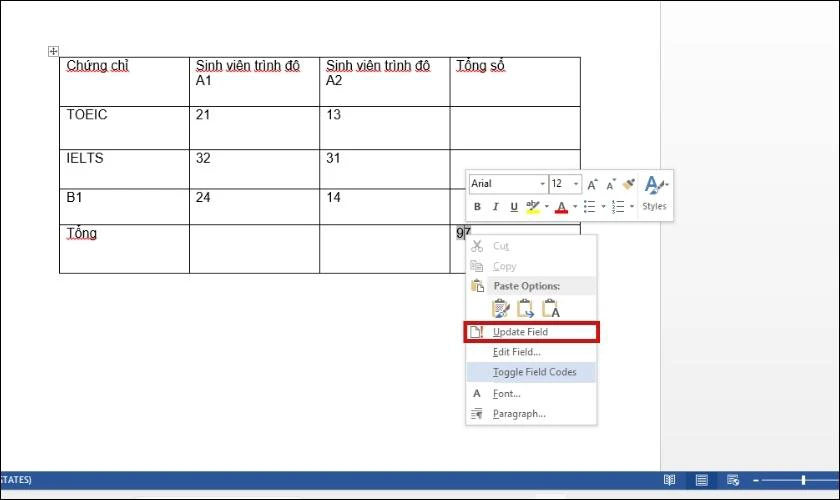The width and height of the screenshot is (840, 500).
Task: Click the Grow Font icon
Action: click(592, 184)
